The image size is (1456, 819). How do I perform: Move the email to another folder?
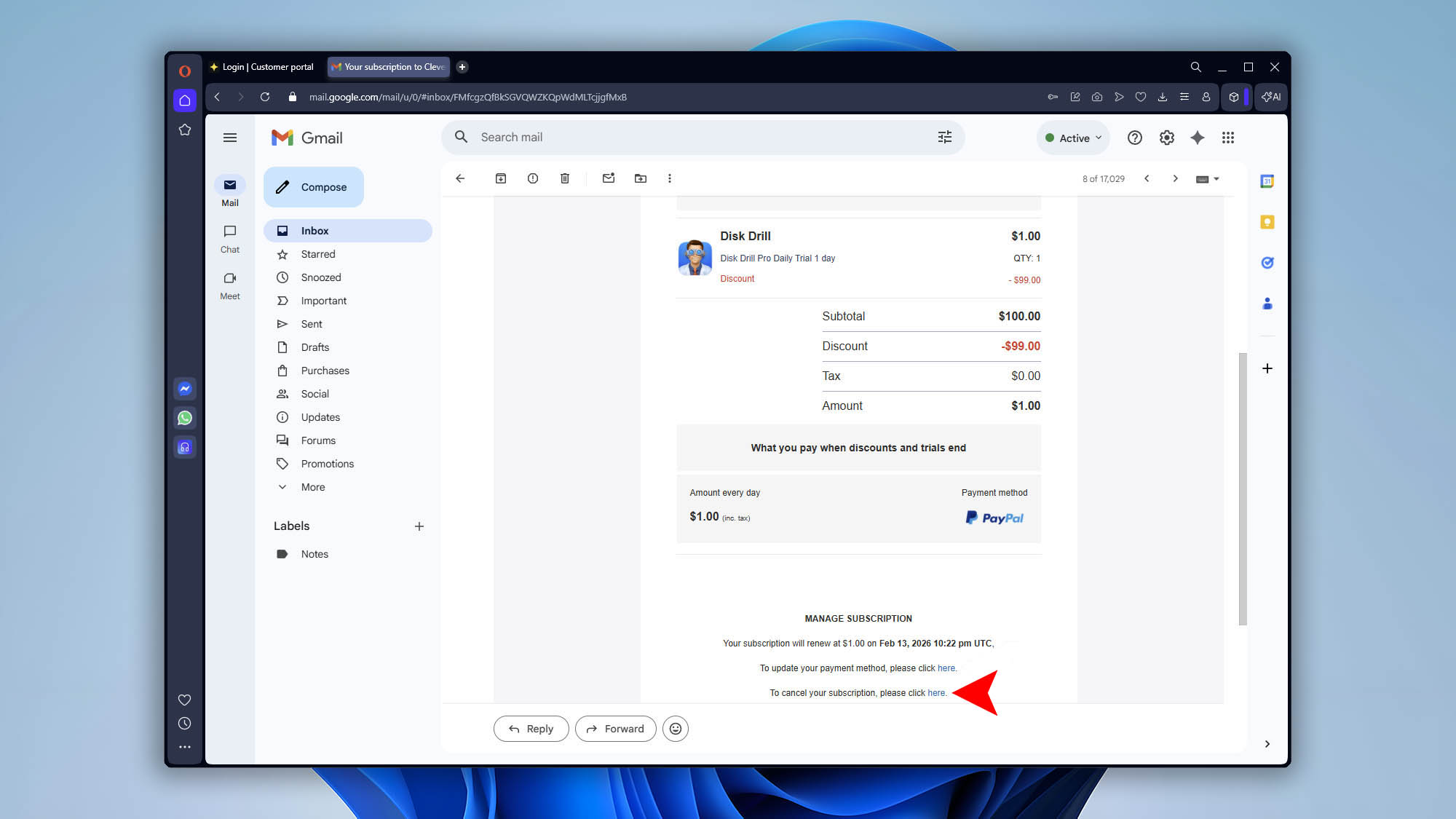coord(641,178)
